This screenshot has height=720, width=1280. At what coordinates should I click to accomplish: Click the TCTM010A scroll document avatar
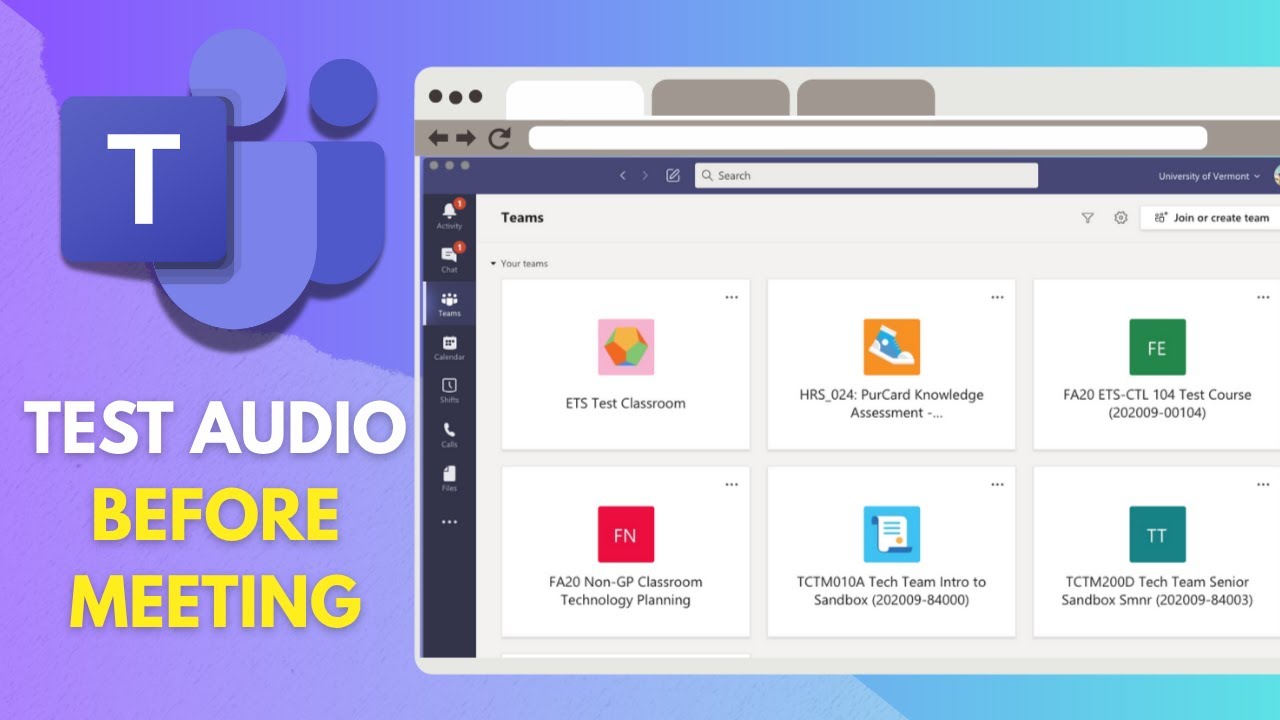pos(892,534)
